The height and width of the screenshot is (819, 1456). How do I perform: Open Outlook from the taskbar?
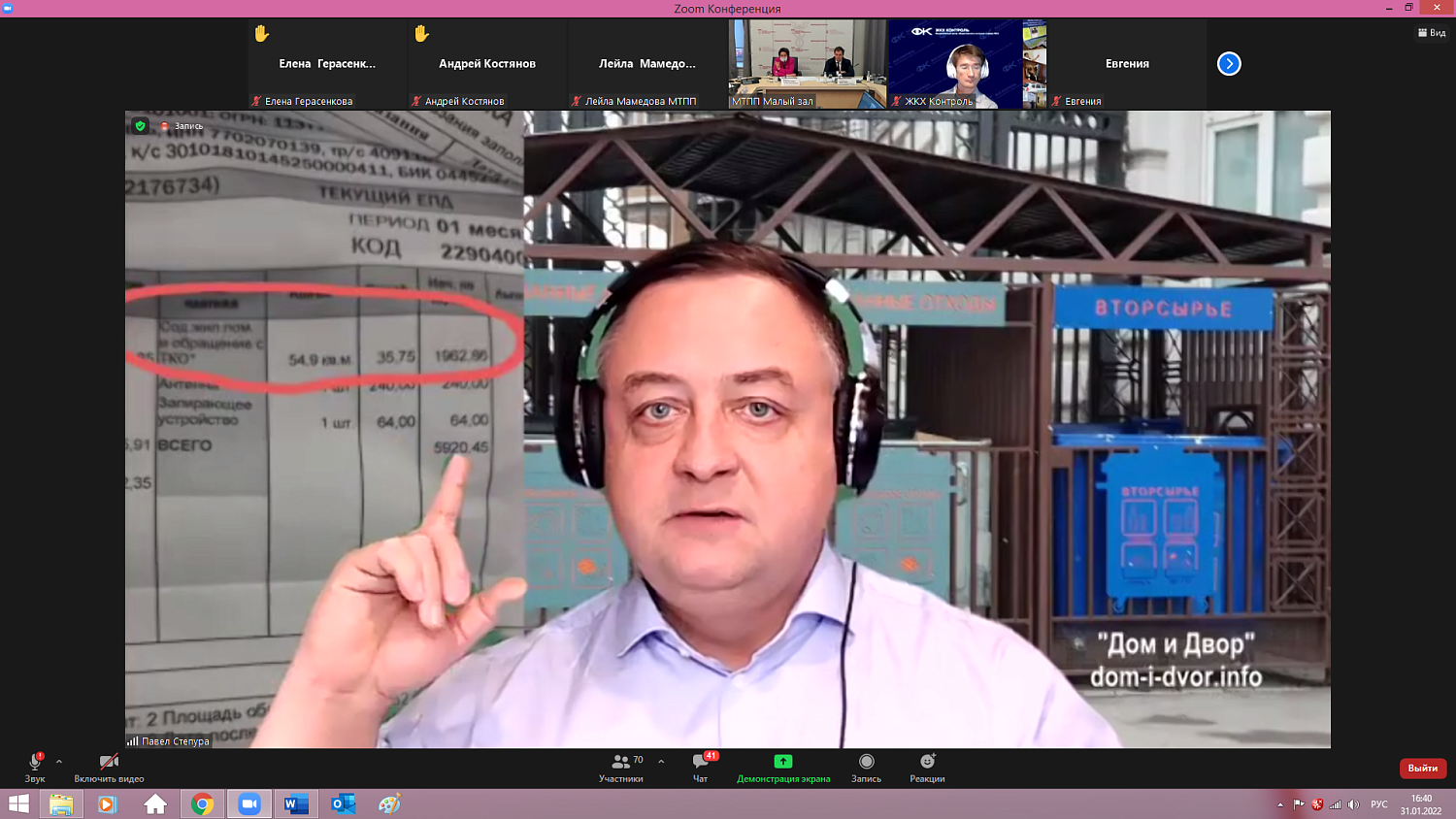click(x=343, y=803)
